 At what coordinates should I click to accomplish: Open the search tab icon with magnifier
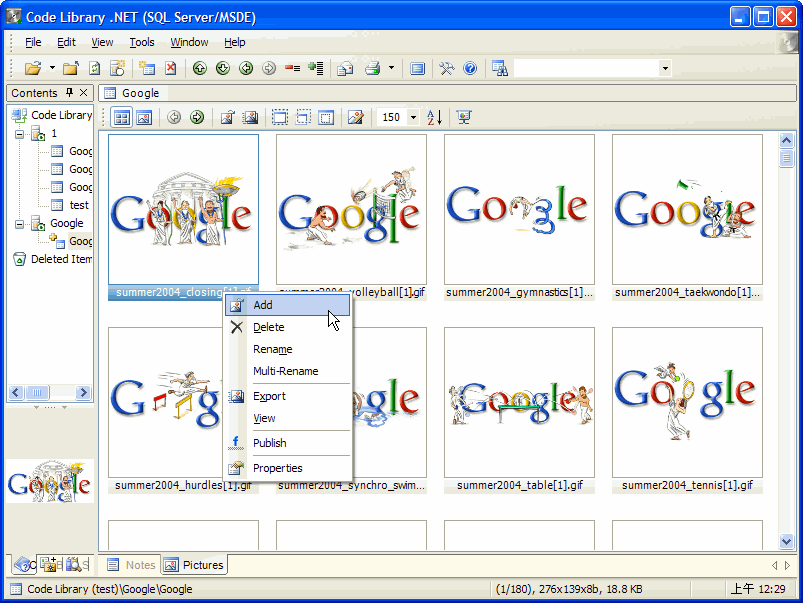click(x=73, y=565)
